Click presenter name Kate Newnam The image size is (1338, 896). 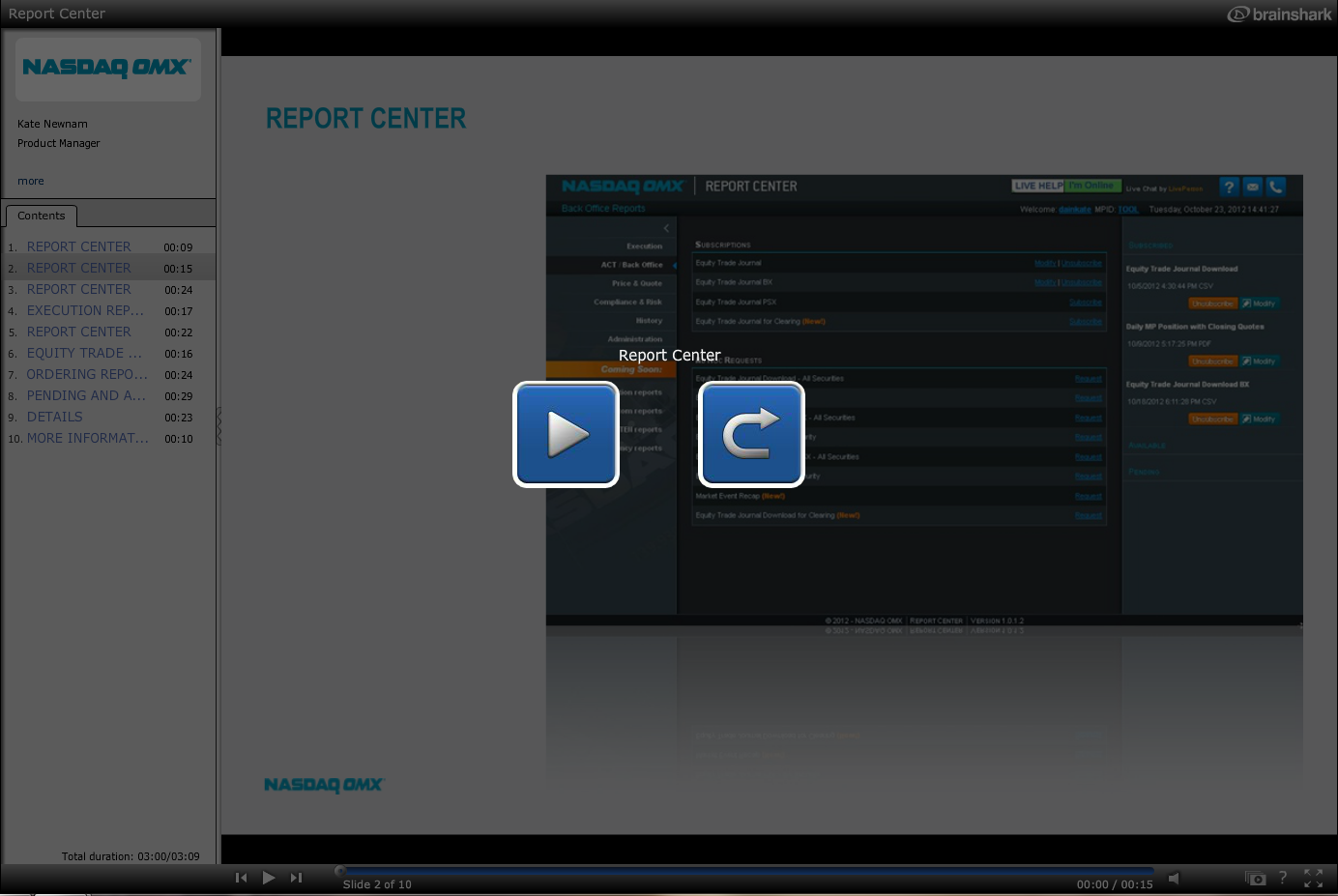[x=52, y=124]
